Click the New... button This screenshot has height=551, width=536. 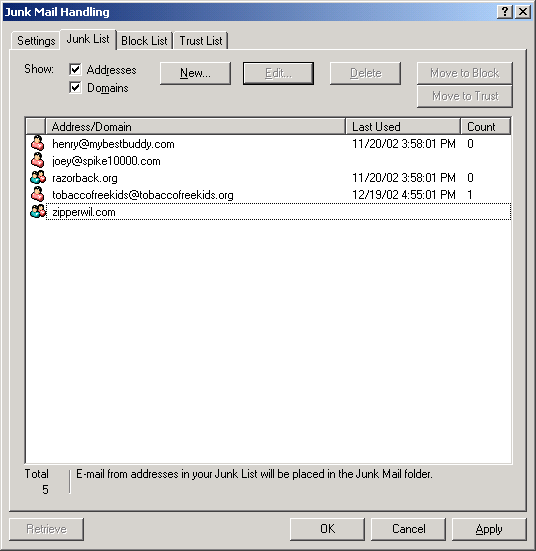click(x=195, y=73)
